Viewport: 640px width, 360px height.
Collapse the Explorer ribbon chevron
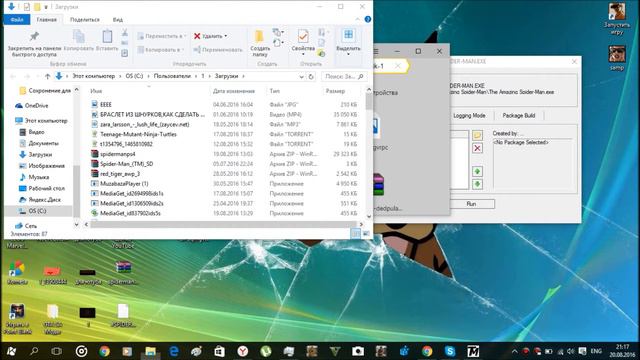358,19
